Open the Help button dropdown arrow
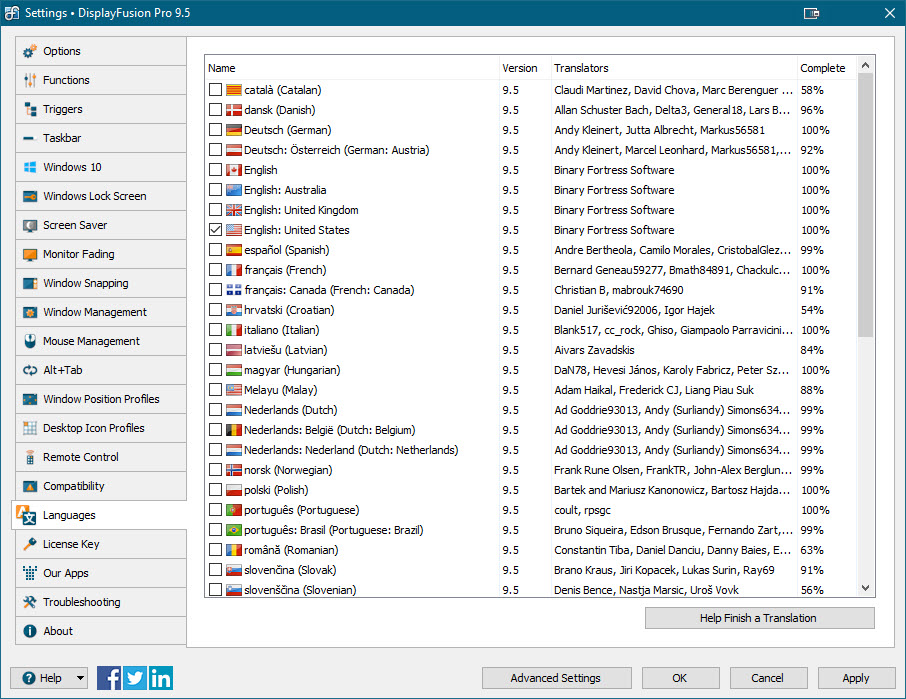The height and width of the screenshot is (699, 906). click(80, 678)
